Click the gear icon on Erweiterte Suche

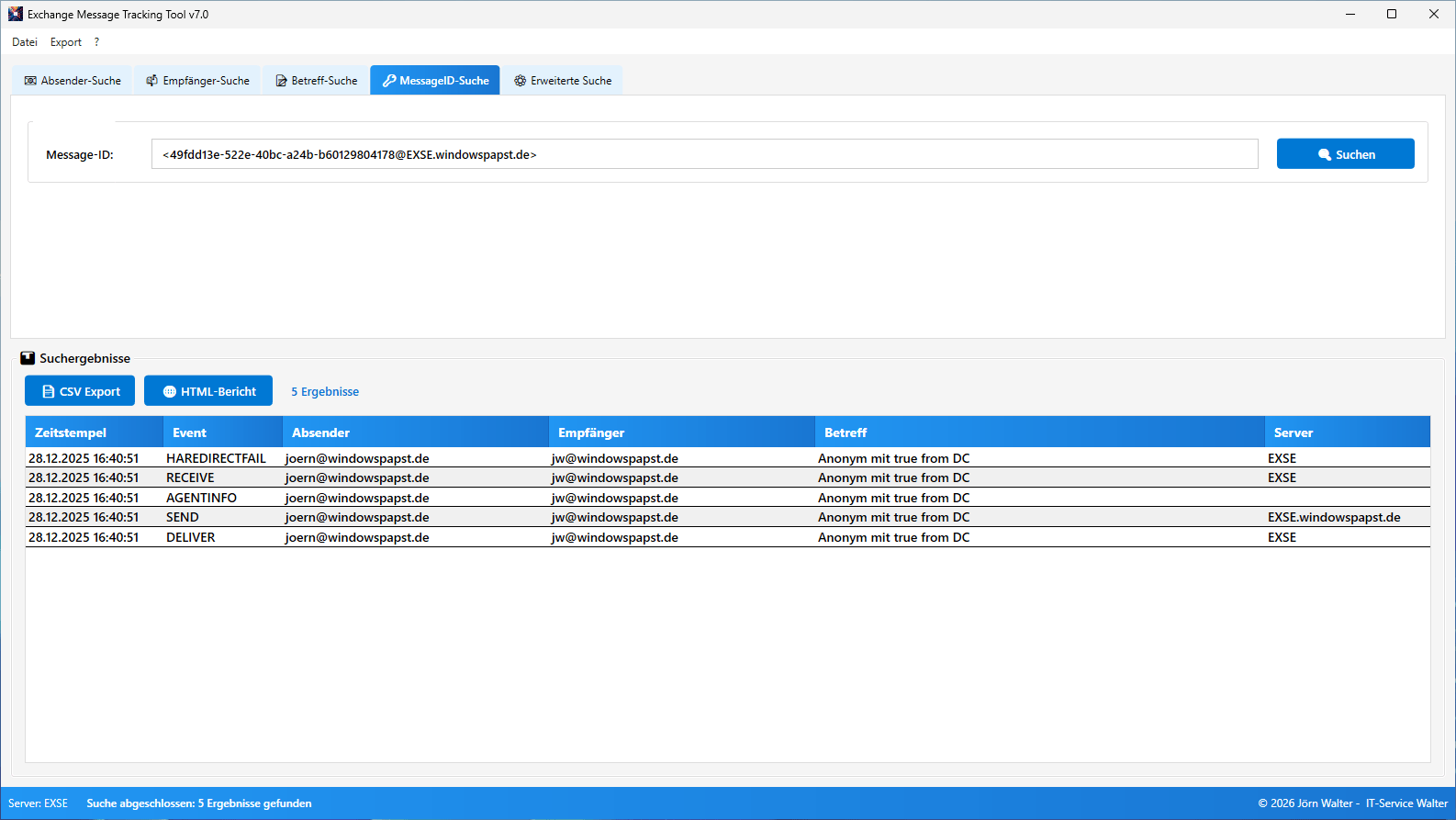click(x=521, y=81)
